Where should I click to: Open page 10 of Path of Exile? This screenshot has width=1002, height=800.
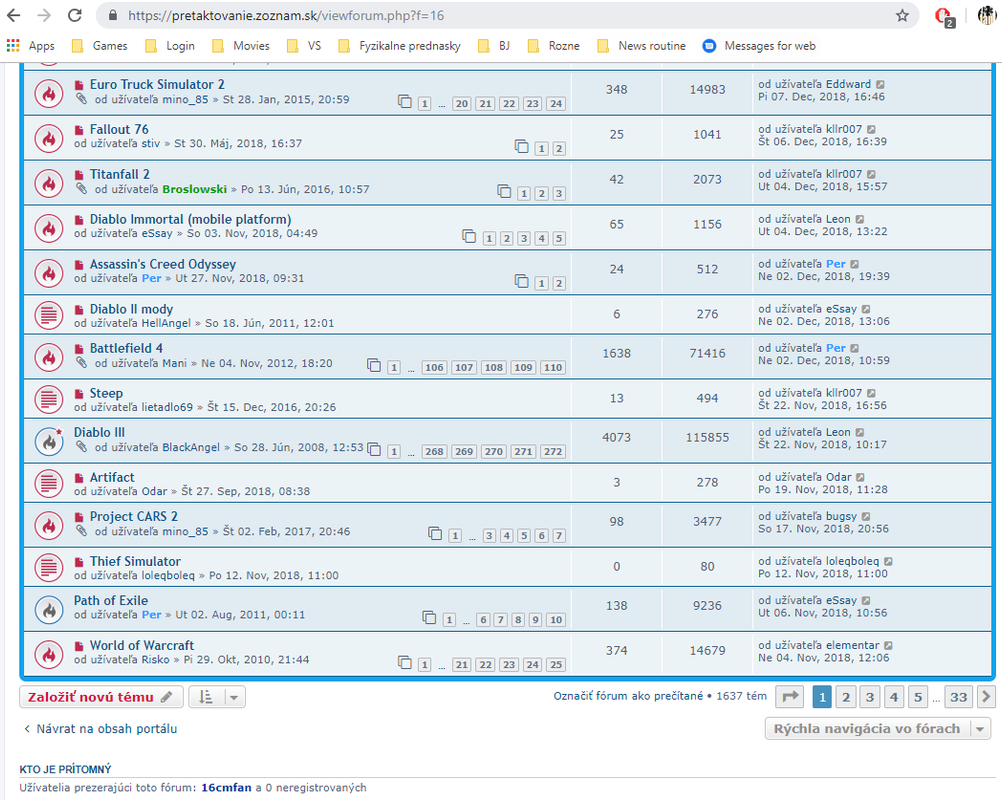[556, 620]
